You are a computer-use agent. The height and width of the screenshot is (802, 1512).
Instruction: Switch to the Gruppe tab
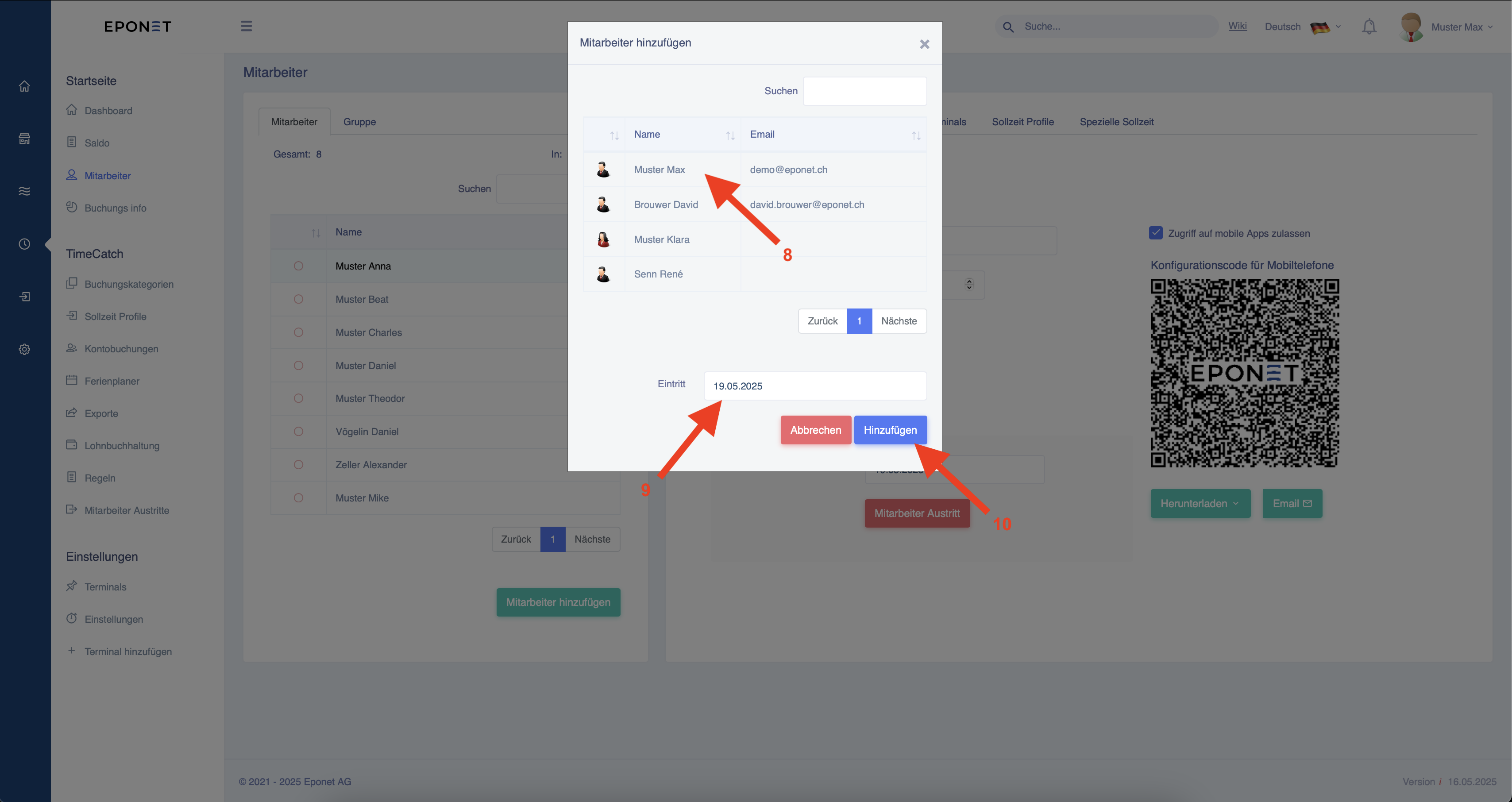click(359, 122)
